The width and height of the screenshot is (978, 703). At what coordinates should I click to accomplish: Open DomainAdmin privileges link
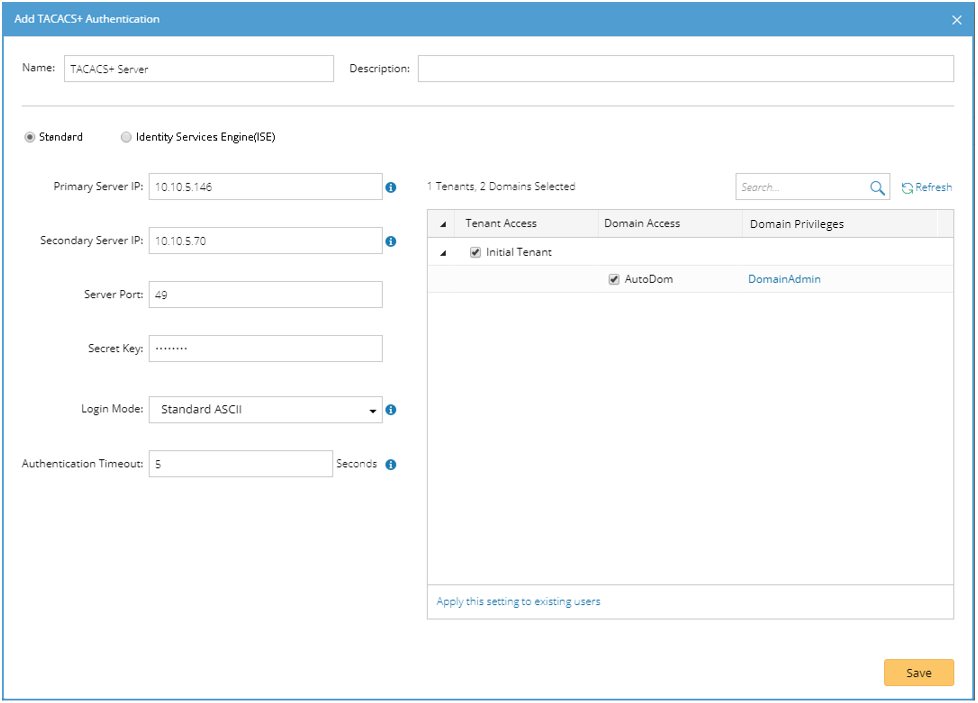coord(784,280)
